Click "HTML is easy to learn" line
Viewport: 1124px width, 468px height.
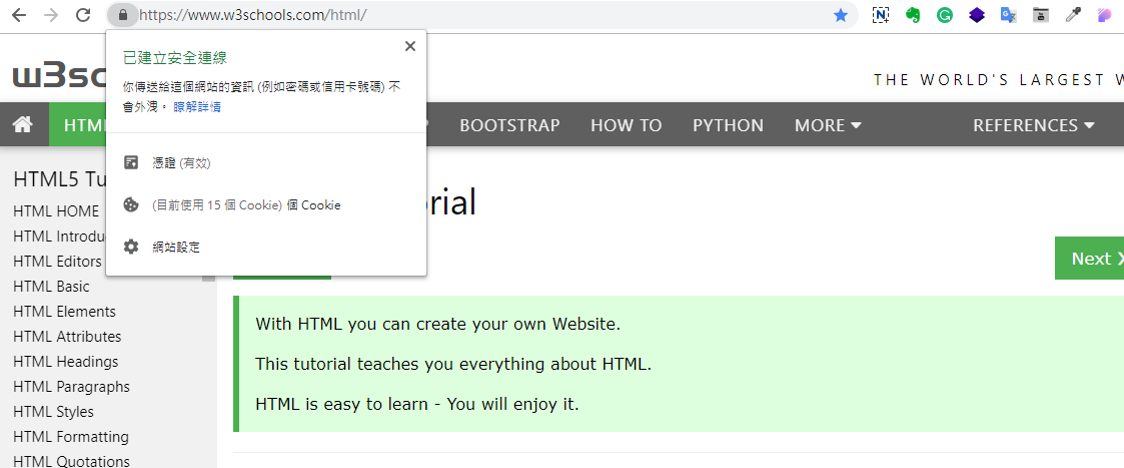[x=416, y=404]
